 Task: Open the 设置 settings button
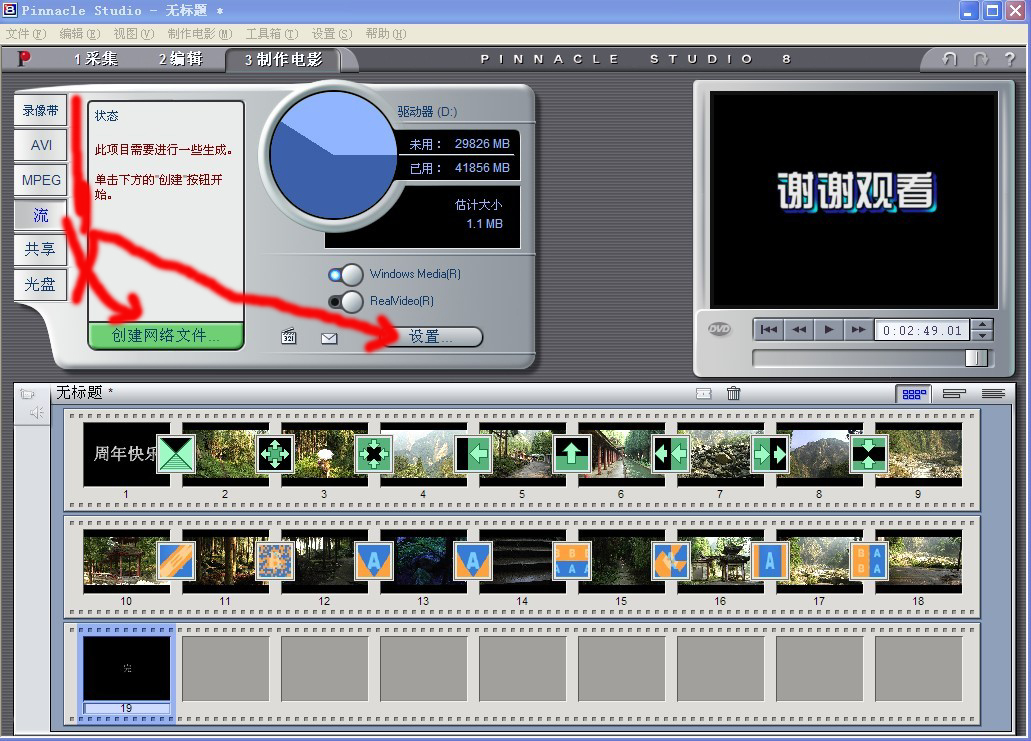pos(431,337)
